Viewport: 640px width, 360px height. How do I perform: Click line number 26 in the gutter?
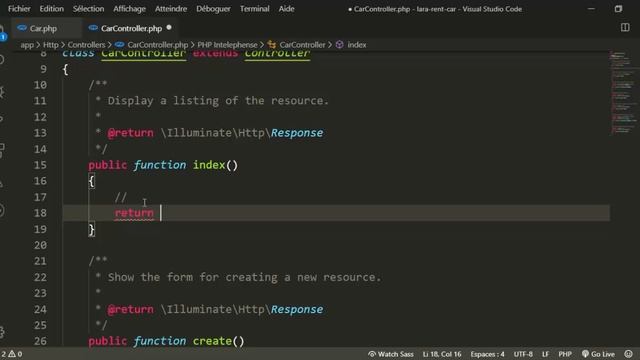point(40,341)
